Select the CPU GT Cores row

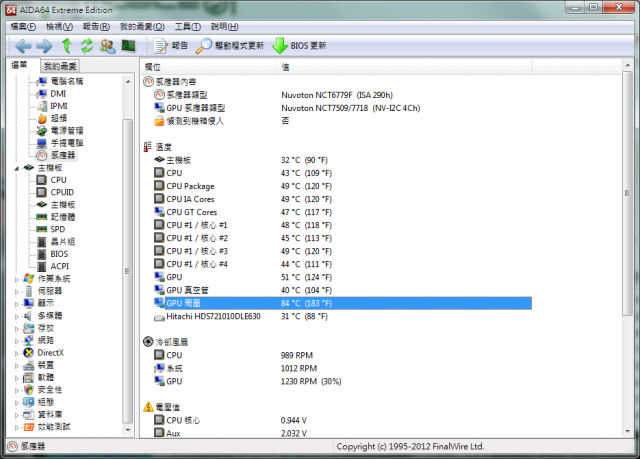342,212
